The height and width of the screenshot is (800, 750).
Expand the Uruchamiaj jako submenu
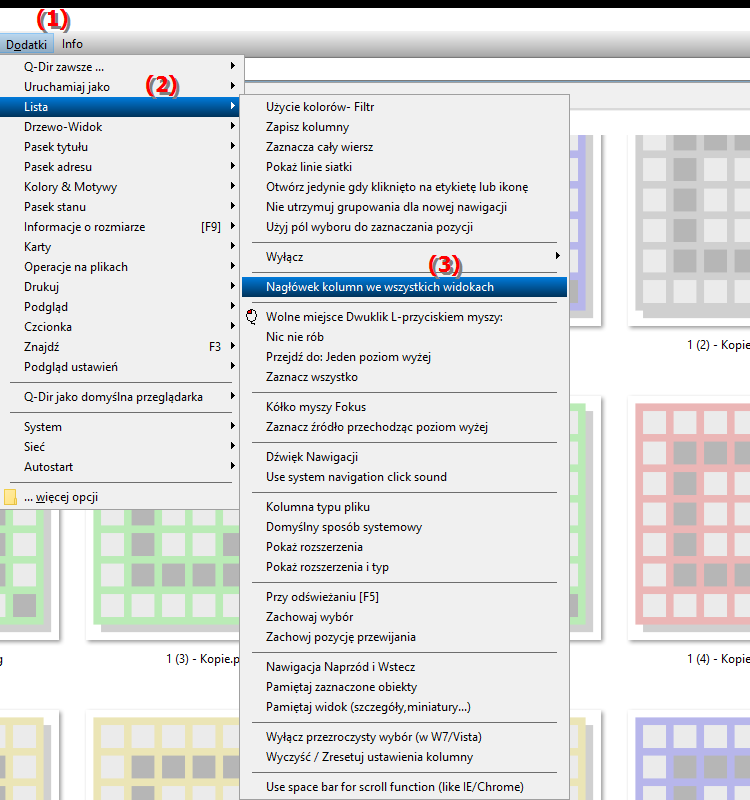point(121,87)
